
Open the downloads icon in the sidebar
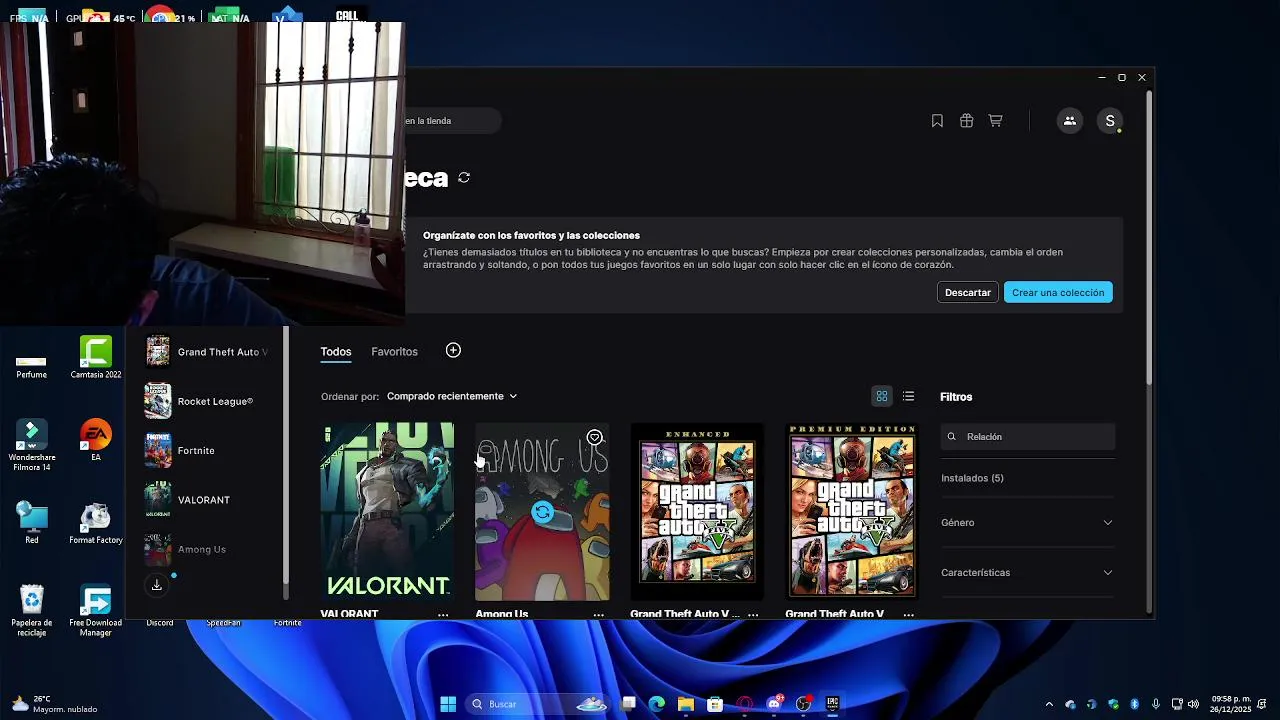(157, 585)
